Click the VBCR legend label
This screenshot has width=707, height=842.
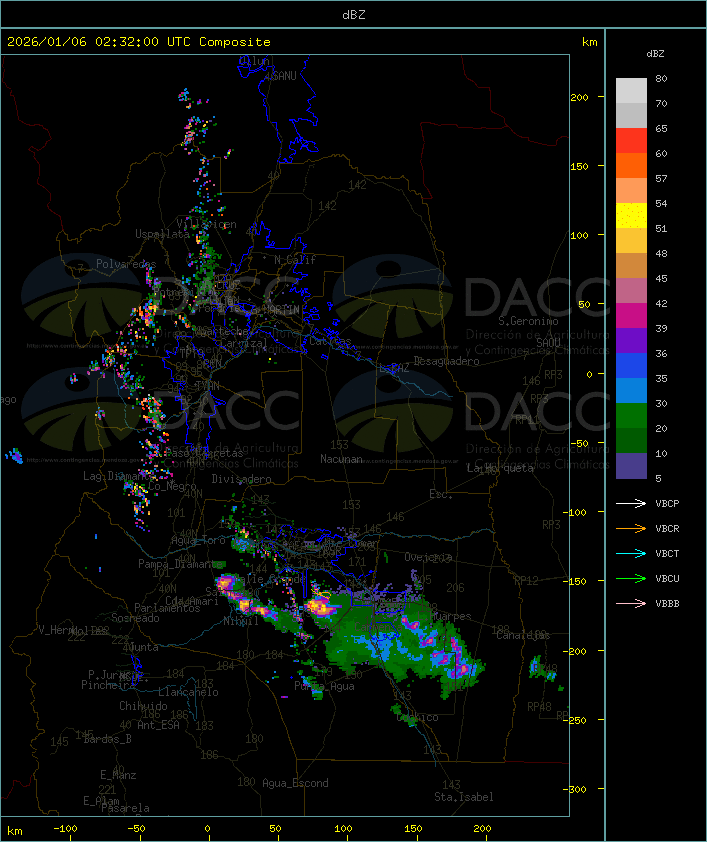click(667, 528)
